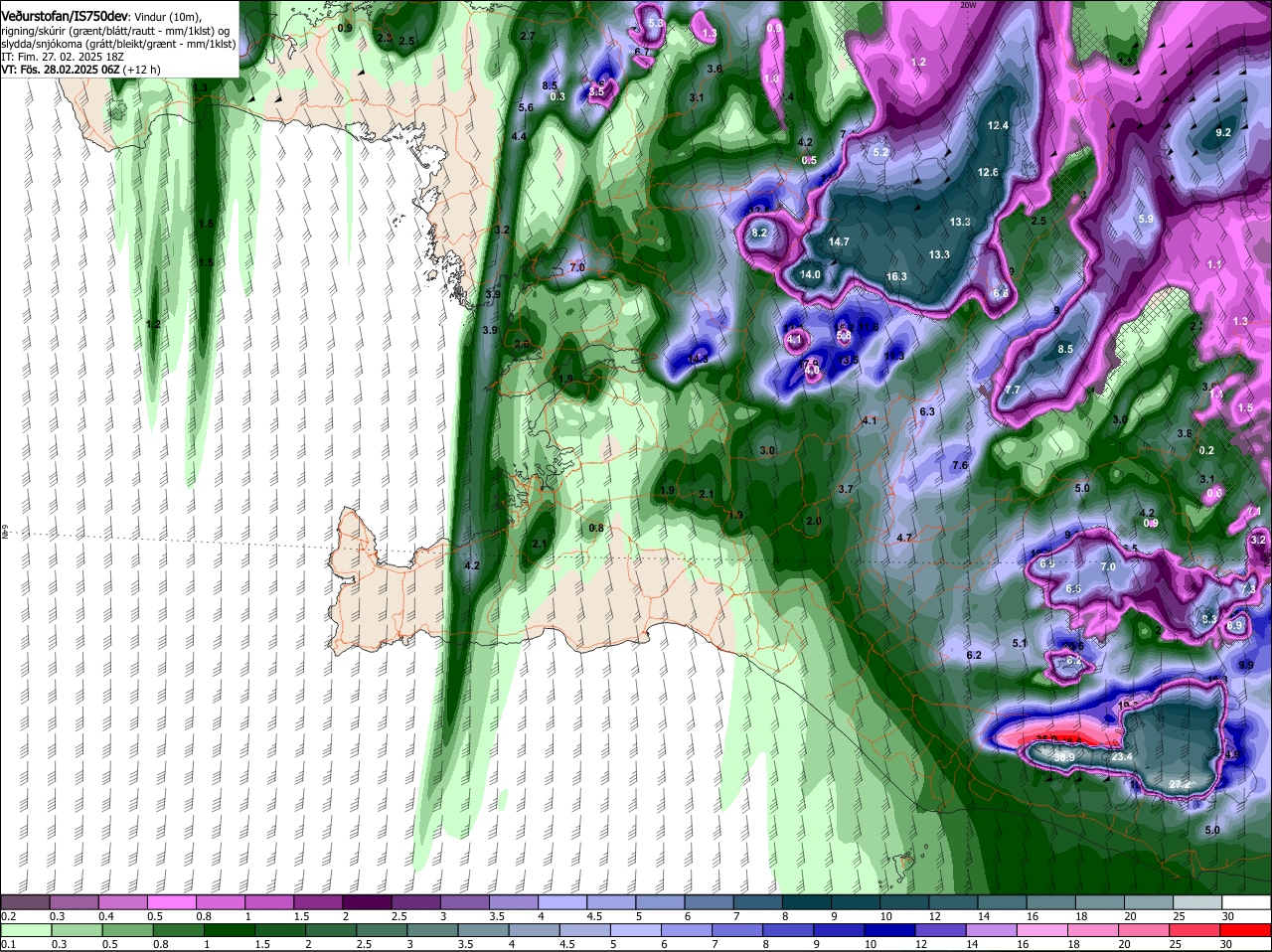Viewport: 1272px width, 952px height.
Task: Click the 9.9 value on the map
Action: tap(1246, 665)
